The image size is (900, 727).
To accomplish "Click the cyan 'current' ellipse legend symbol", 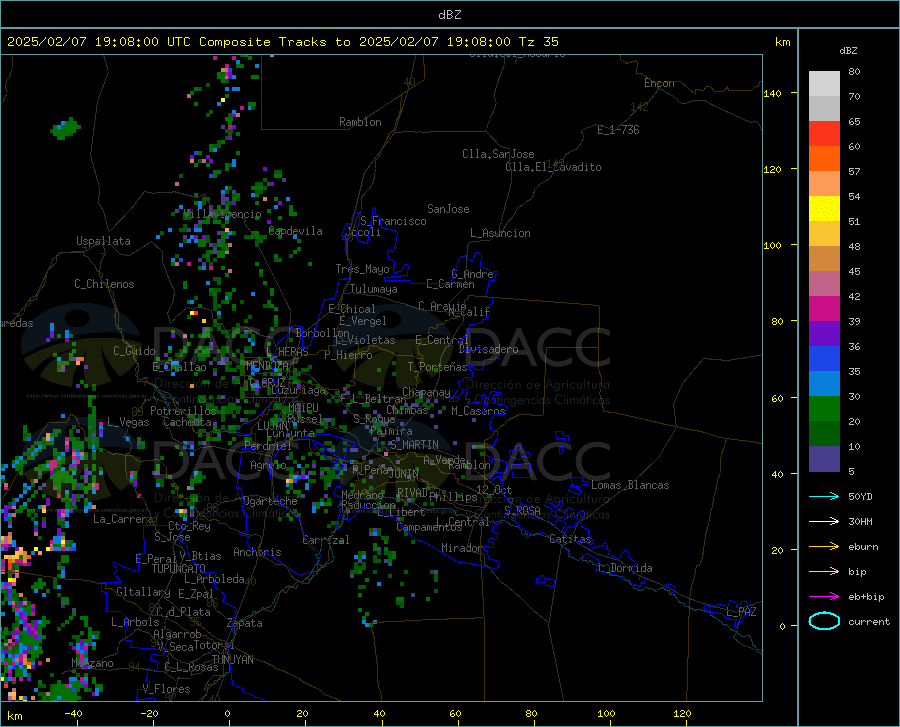I will point(824,621).
